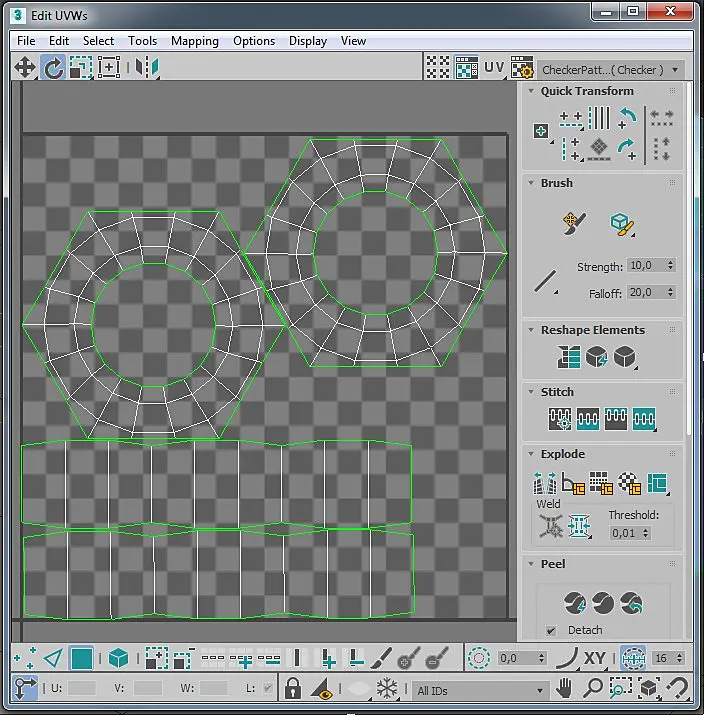Screen dimensions: 704x715
Task: Open the Tools menu
Action: pyautogui.click(x=142, y=41)
